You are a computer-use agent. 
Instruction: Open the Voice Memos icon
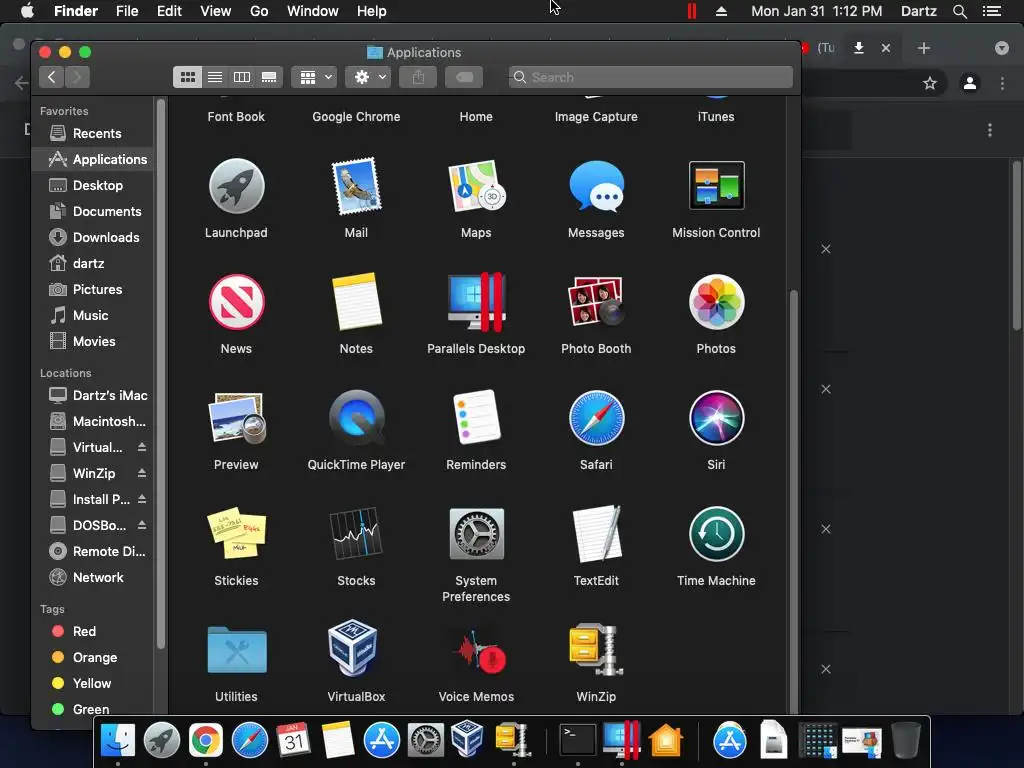480,652
